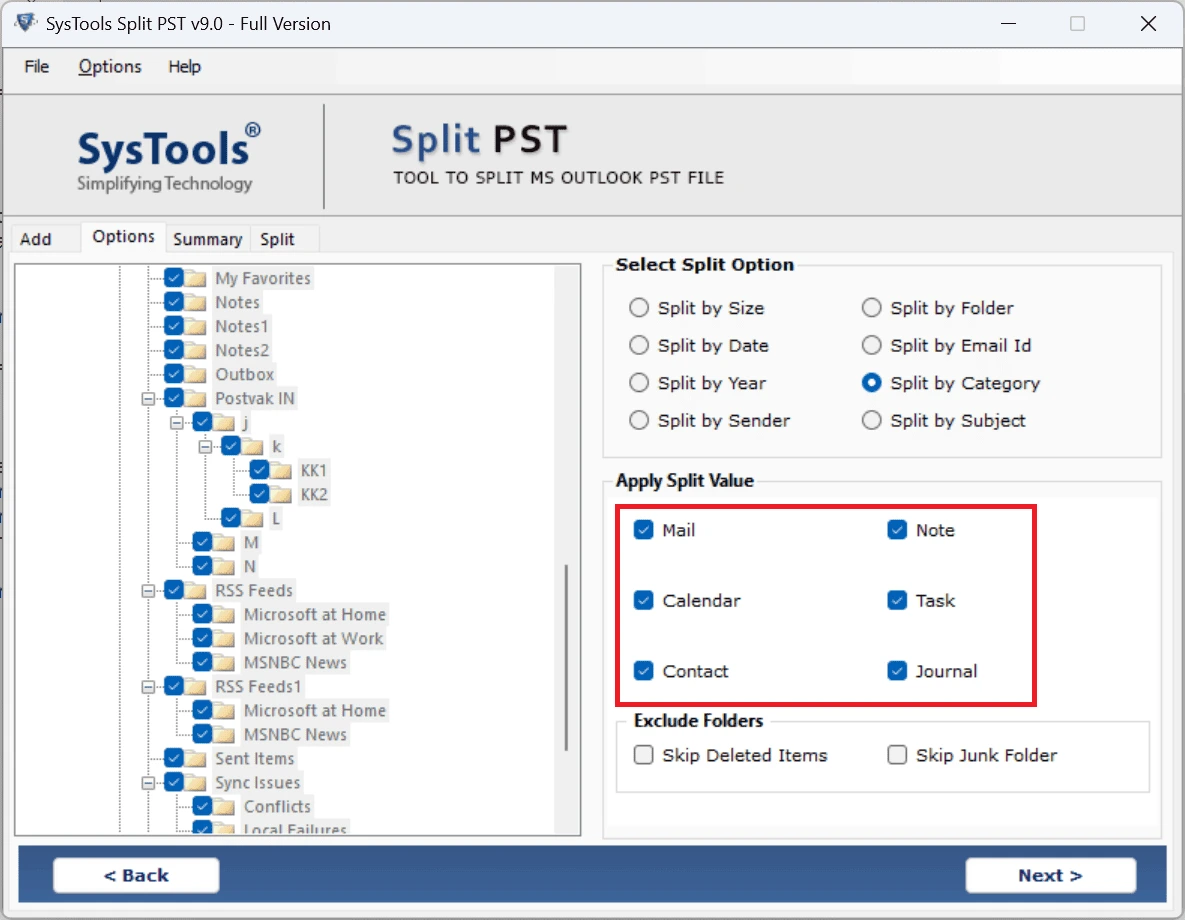Viewport: 1185px width, 920px height.
Task: Click the Notes2 folder icon
Action: pos(196,350)
